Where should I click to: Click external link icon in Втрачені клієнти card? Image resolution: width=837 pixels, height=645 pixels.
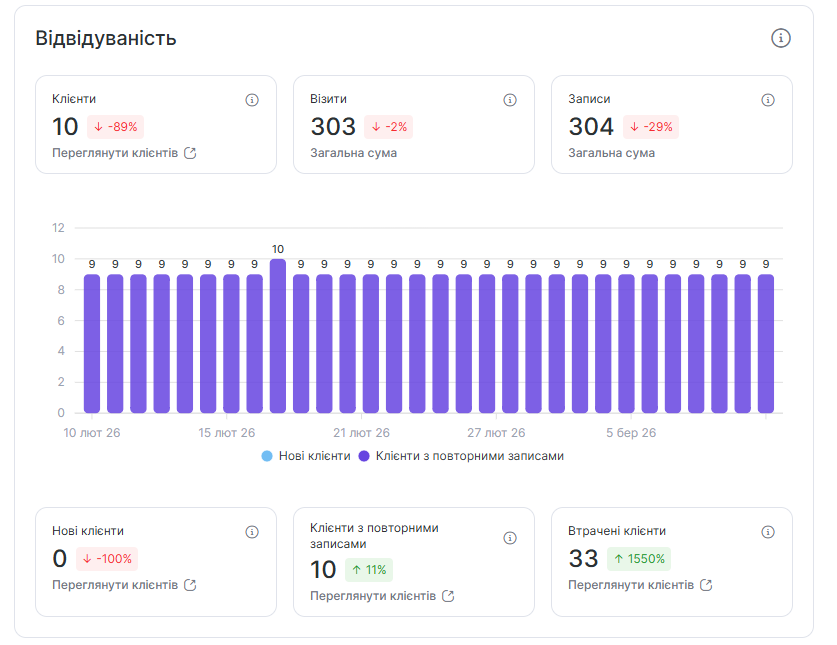(x=706, y=585)
